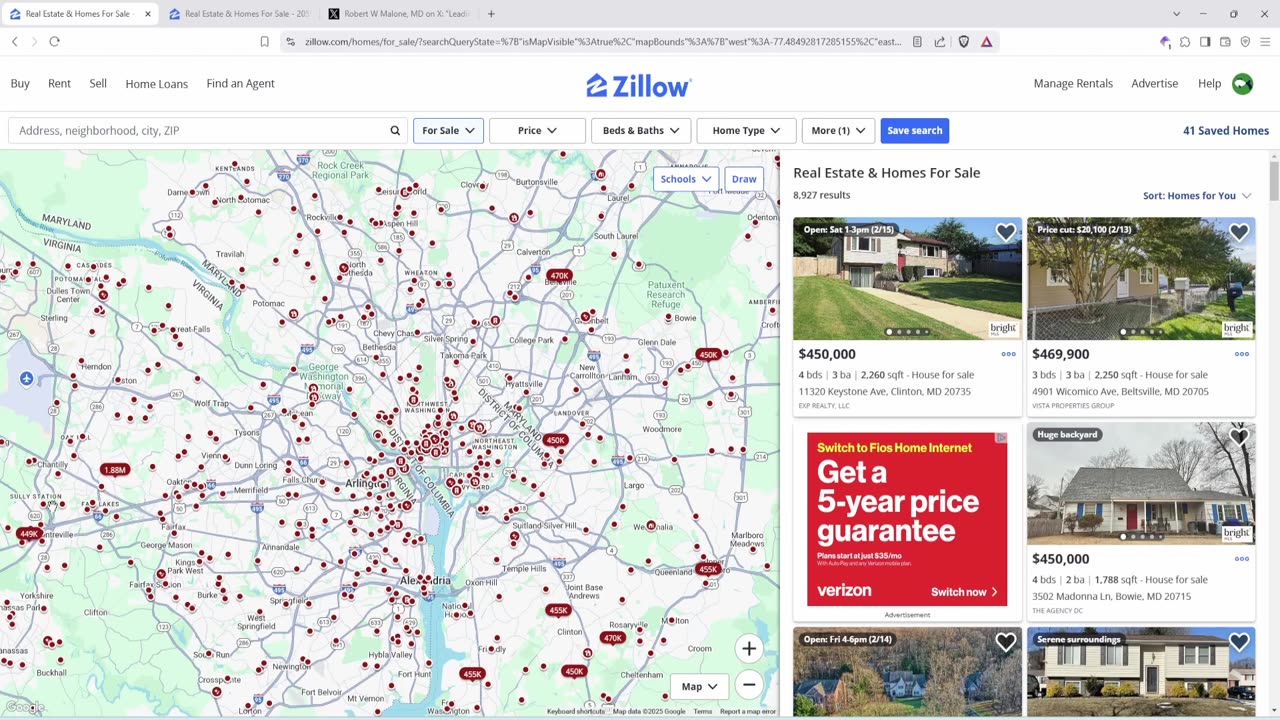Open the Advertise link
Viewport: 1280px width, 720px height.
tap(1154, 84)
